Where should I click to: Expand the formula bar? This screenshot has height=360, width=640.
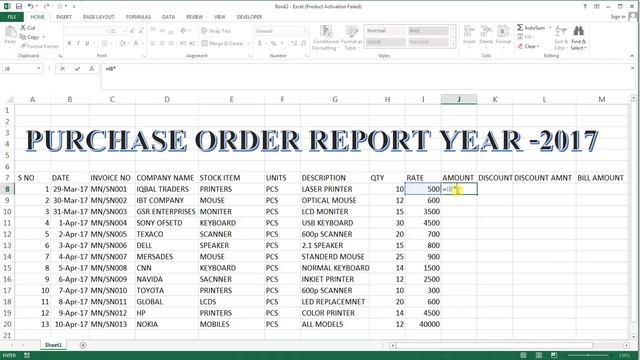[x=632, y=68]
